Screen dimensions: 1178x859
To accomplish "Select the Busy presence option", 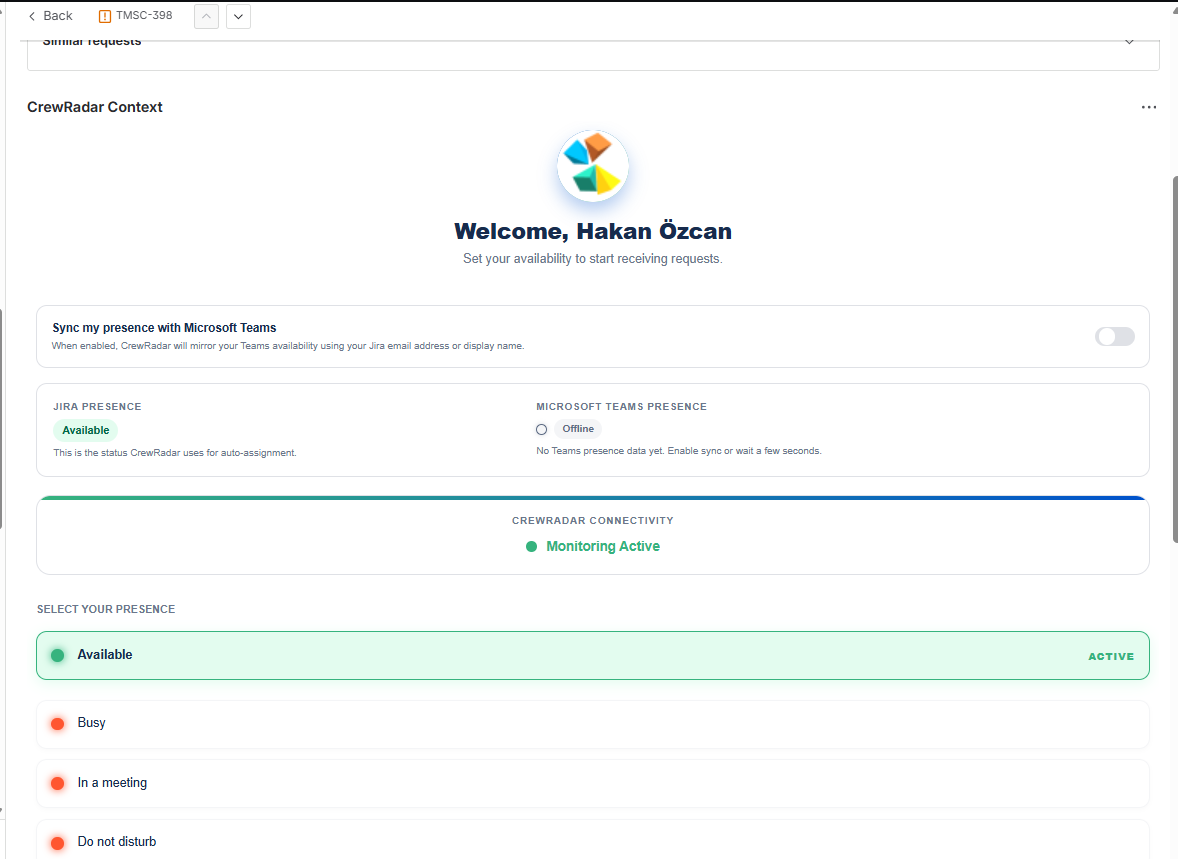I will click(593, 724).
